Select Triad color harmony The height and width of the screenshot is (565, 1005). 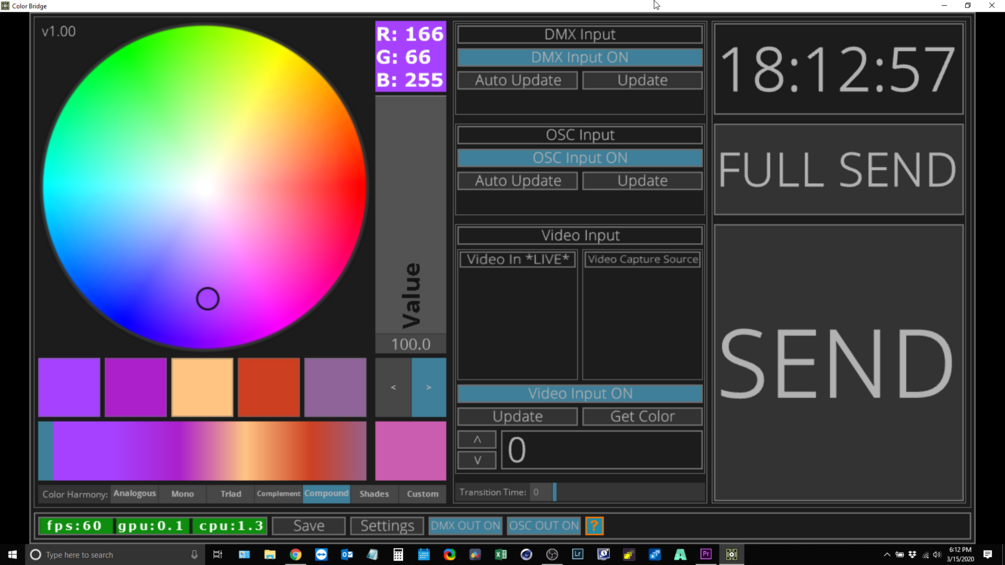point(231,493)
